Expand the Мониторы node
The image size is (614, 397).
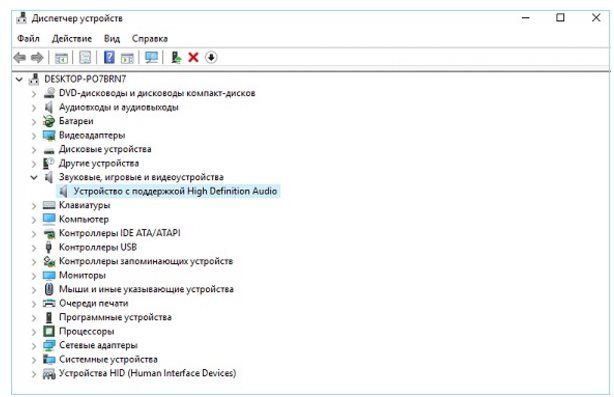[34, 276]
